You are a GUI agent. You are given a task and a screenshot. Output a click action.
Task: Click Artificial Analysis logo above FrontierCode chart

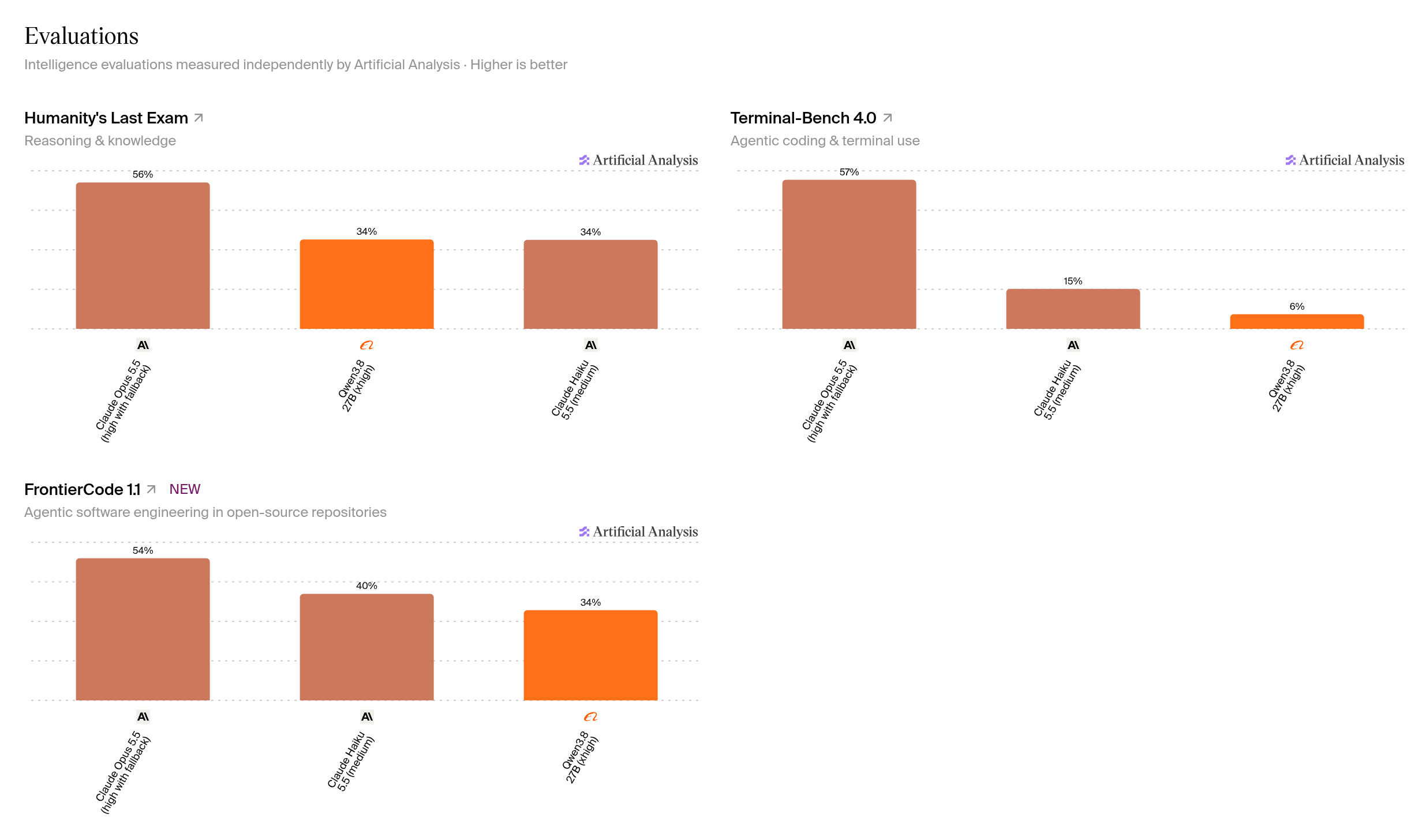638,531
